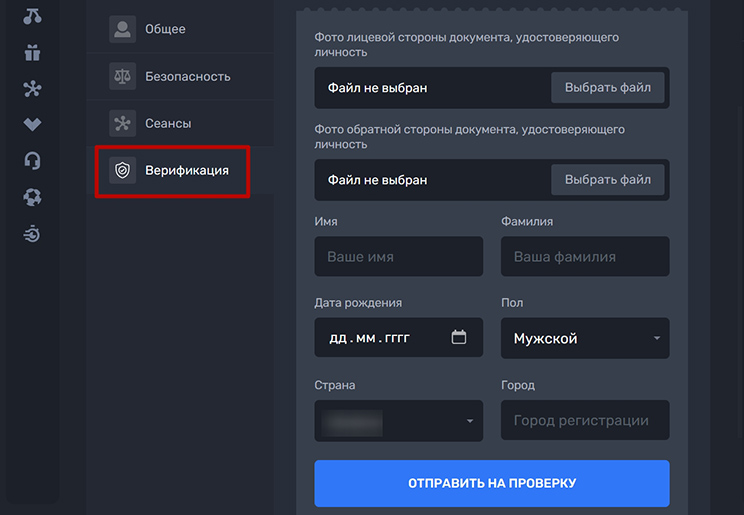Open the headset support icon
Image resolution: width=744 pixels, height=515 pixels.
coord(32,160)
